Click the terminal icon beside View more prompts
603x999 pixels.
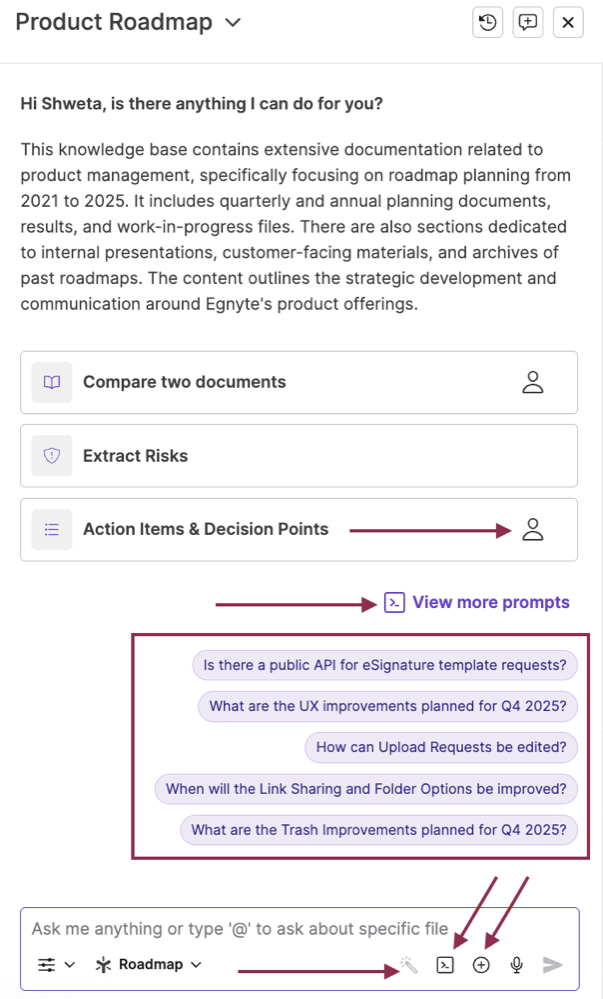394,602
